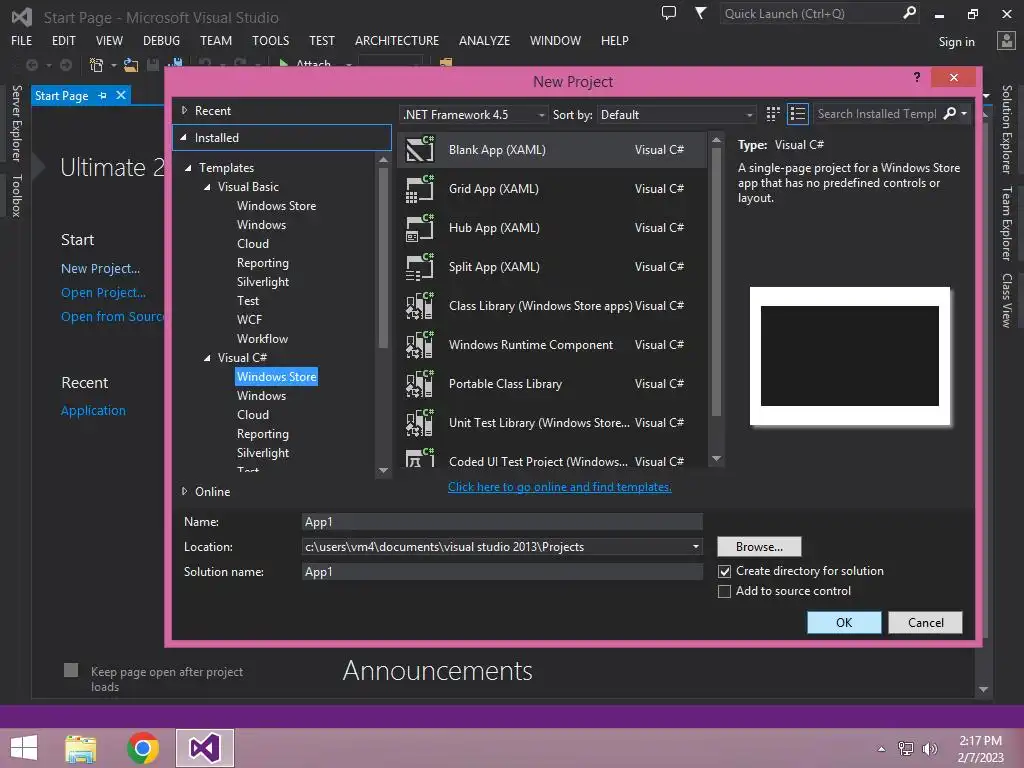Select the Hub App (XAML) template icon
The height and width of the screenshot is (768, 1024).
click(419, 228)
